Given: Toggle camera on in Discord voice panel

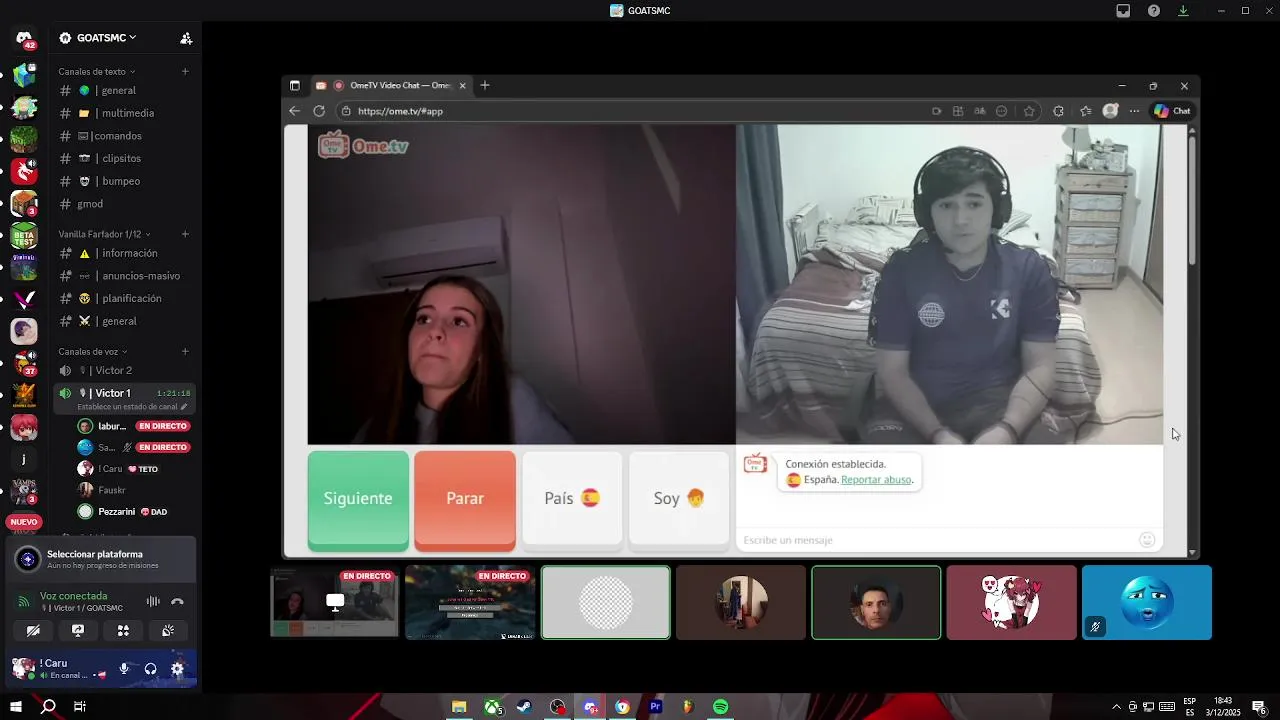Looking at the screenshot, I should (33, 630).
